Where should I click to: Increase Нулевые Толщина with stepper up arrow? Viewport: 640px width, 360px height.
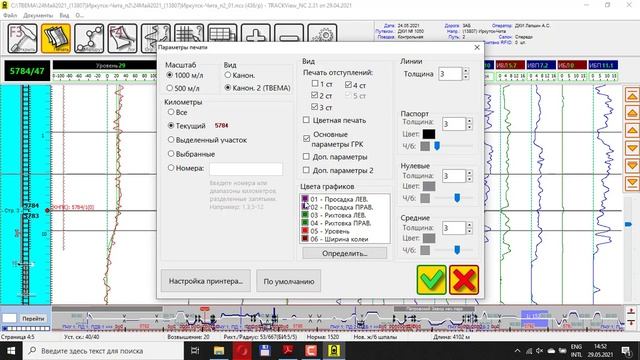(x=469, y=173)
